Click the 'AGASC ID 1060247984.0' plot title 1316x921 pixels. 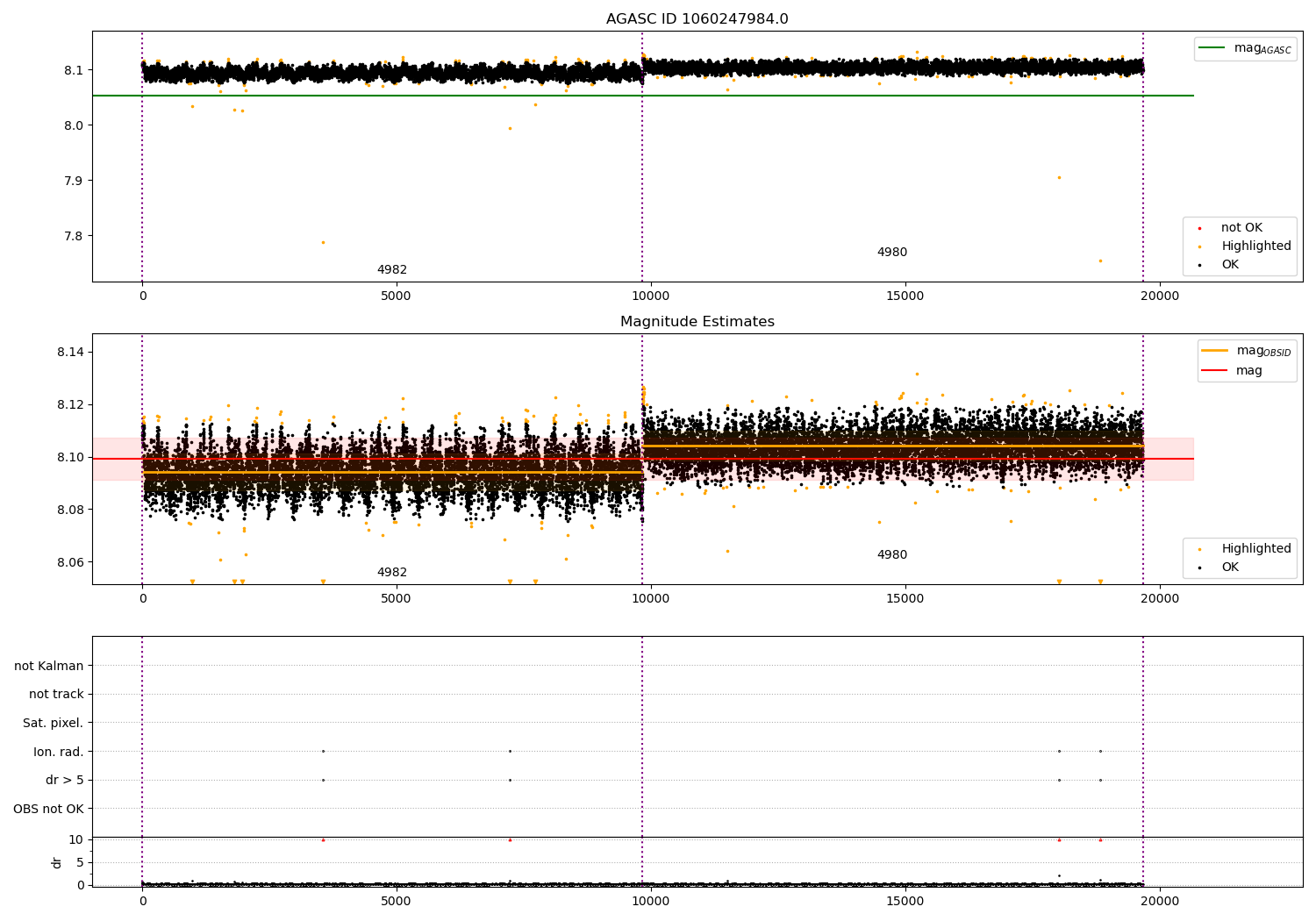[697, 19]
